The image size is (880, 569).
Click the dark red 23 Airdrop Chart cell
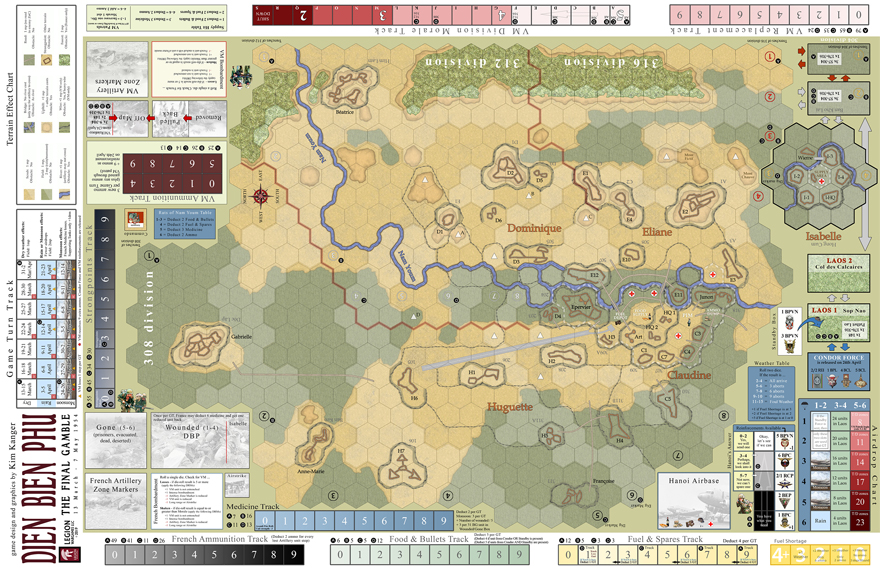tap(860, 521)
